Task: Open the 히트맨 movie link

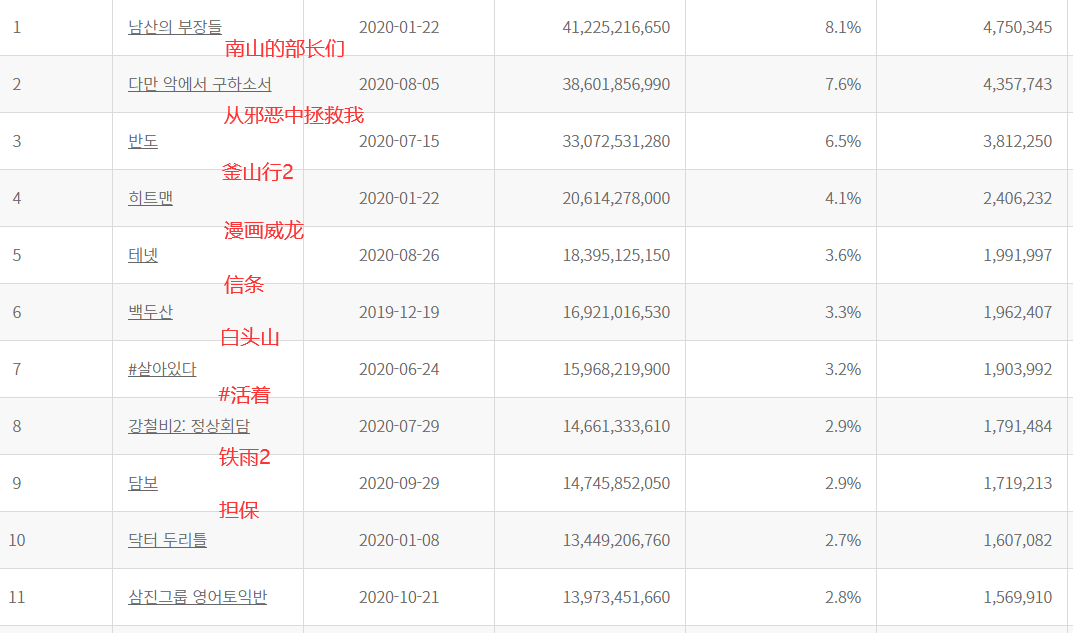Action: [x=151, y=198]
